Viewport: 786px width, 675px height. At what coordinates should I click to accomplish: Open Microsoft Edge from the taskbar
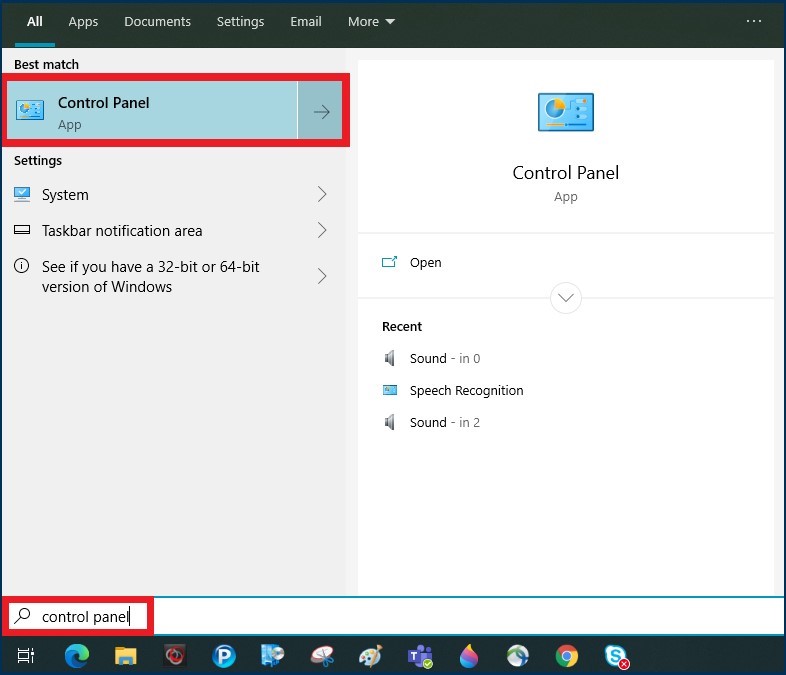[x=76, y=656]
